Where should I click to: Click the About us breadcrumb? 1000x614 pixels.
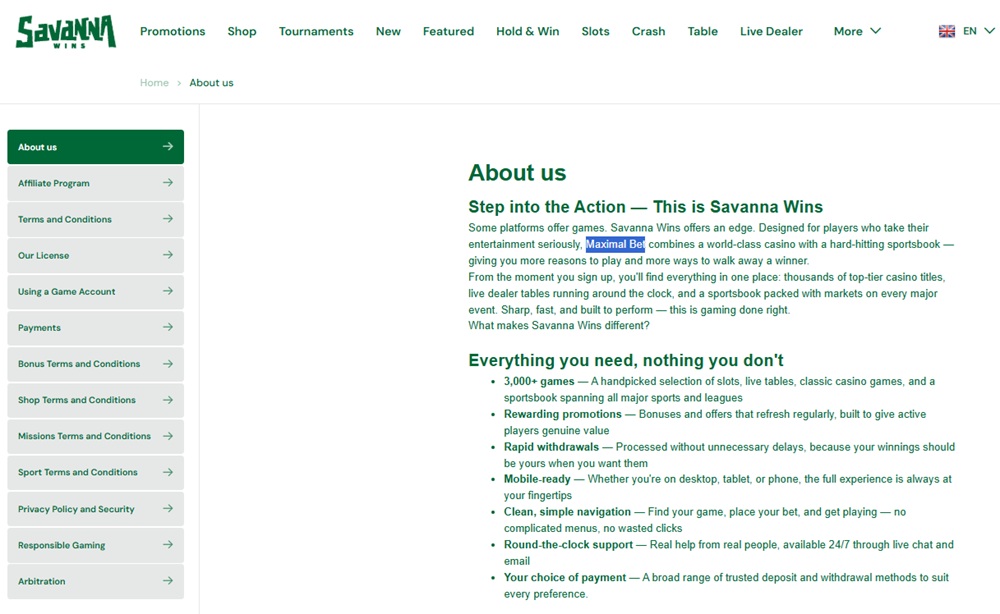(x=212, y=83)
